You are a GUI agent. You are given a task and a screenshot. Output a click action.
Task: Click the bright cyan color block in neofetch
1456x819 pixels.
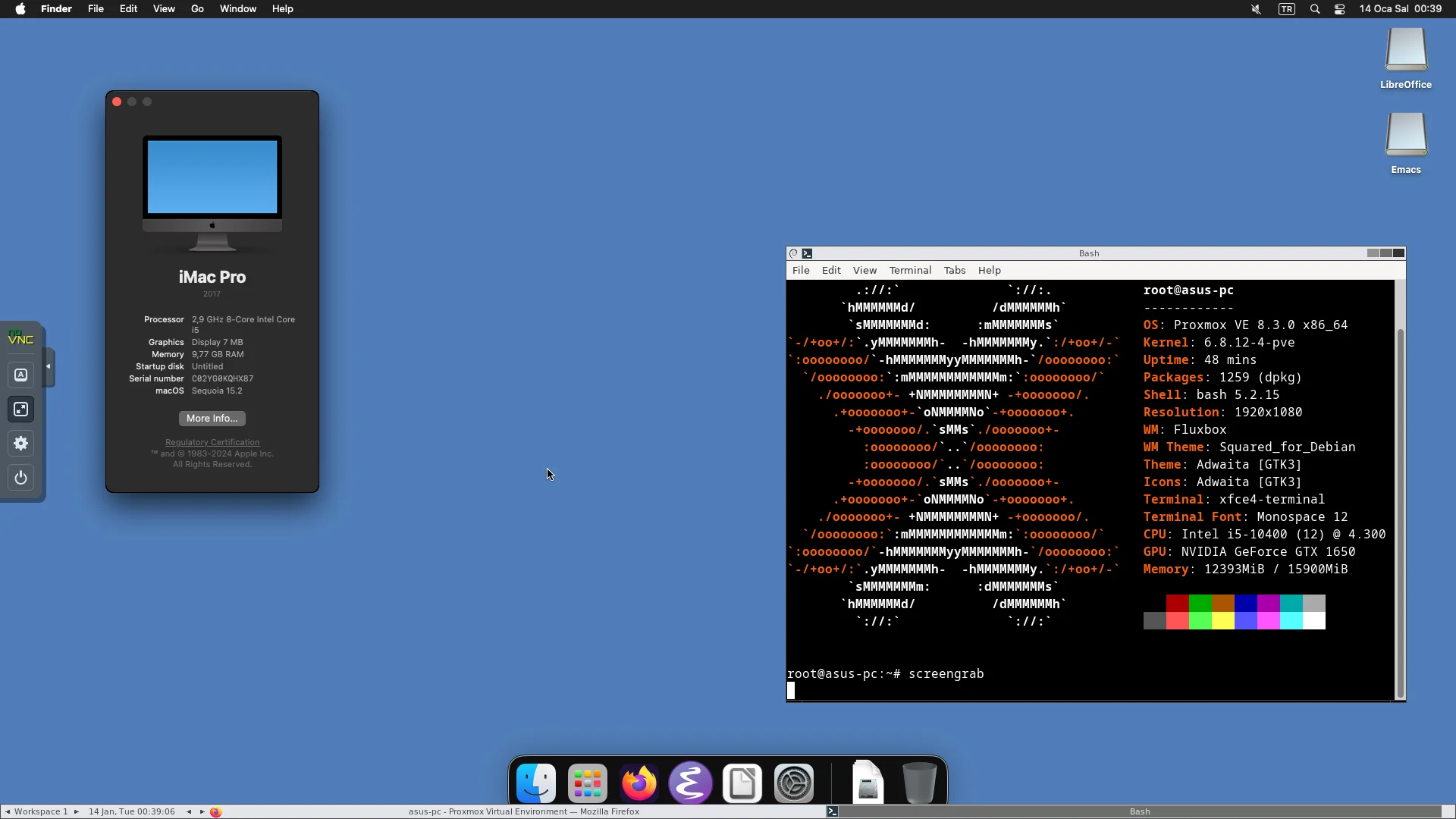point(1291,621)
